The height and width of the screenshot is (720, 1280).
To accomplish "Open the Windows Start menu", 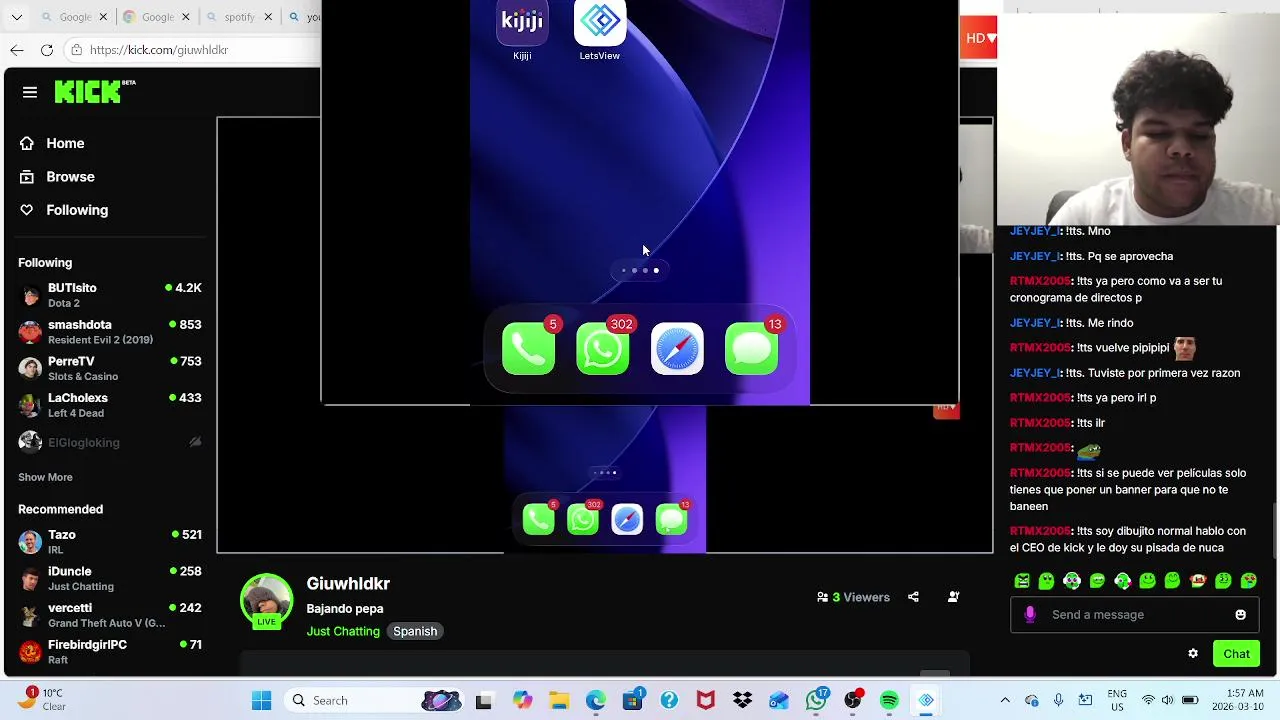I will (262, 701).
